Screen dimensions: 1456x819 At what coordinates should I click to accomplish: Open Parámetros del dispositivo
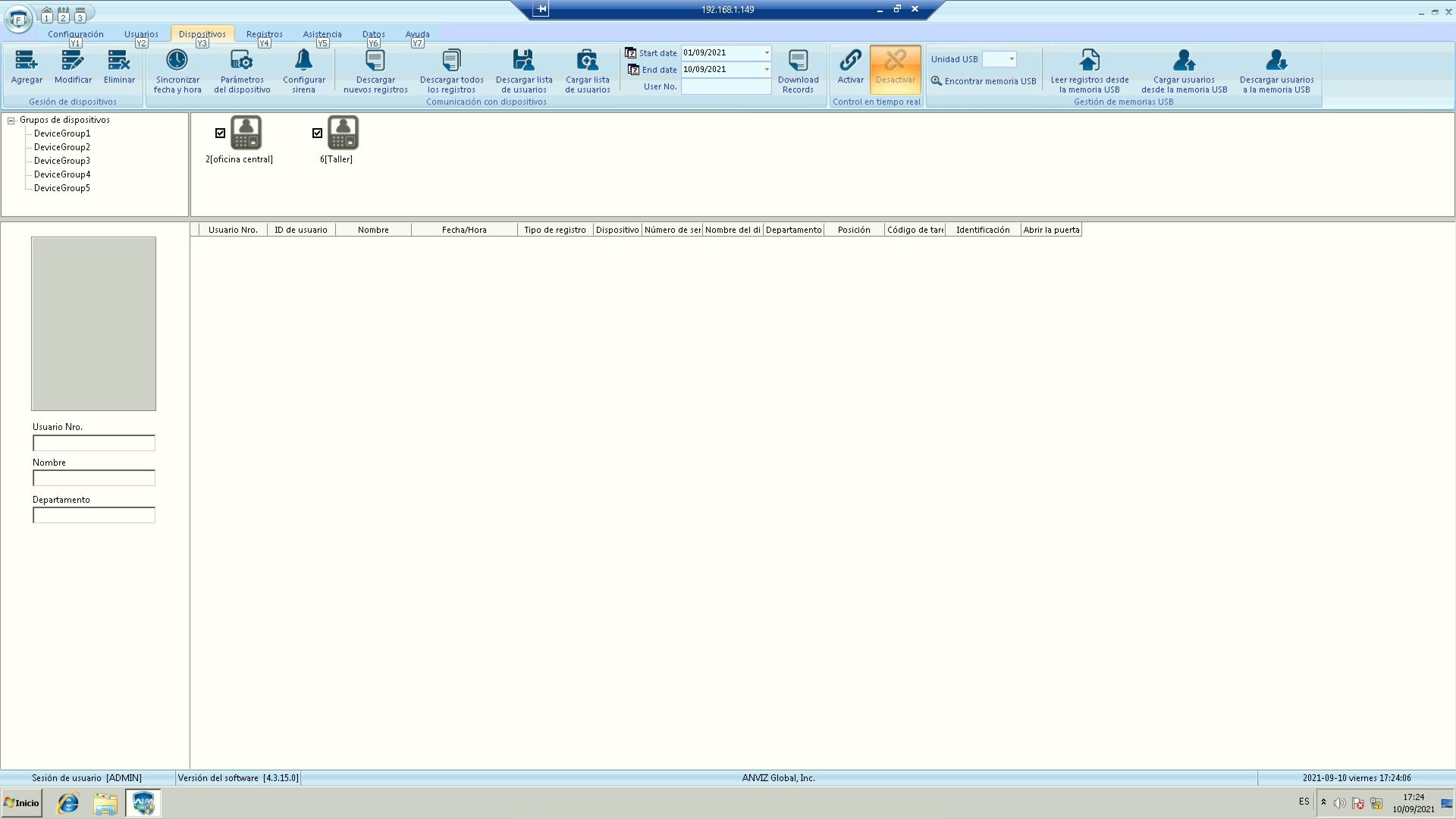pyautogui.click(x=242, y=61)
